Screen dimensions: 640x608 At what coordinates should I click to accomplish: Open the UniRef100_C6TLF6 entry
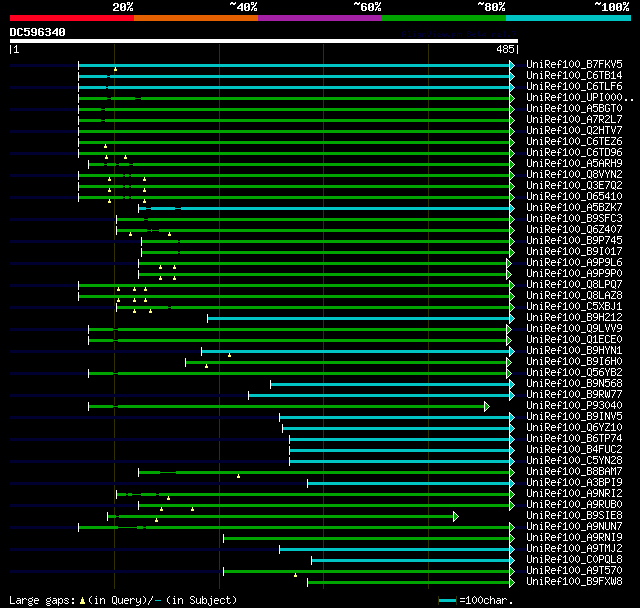tap(574, 87)
